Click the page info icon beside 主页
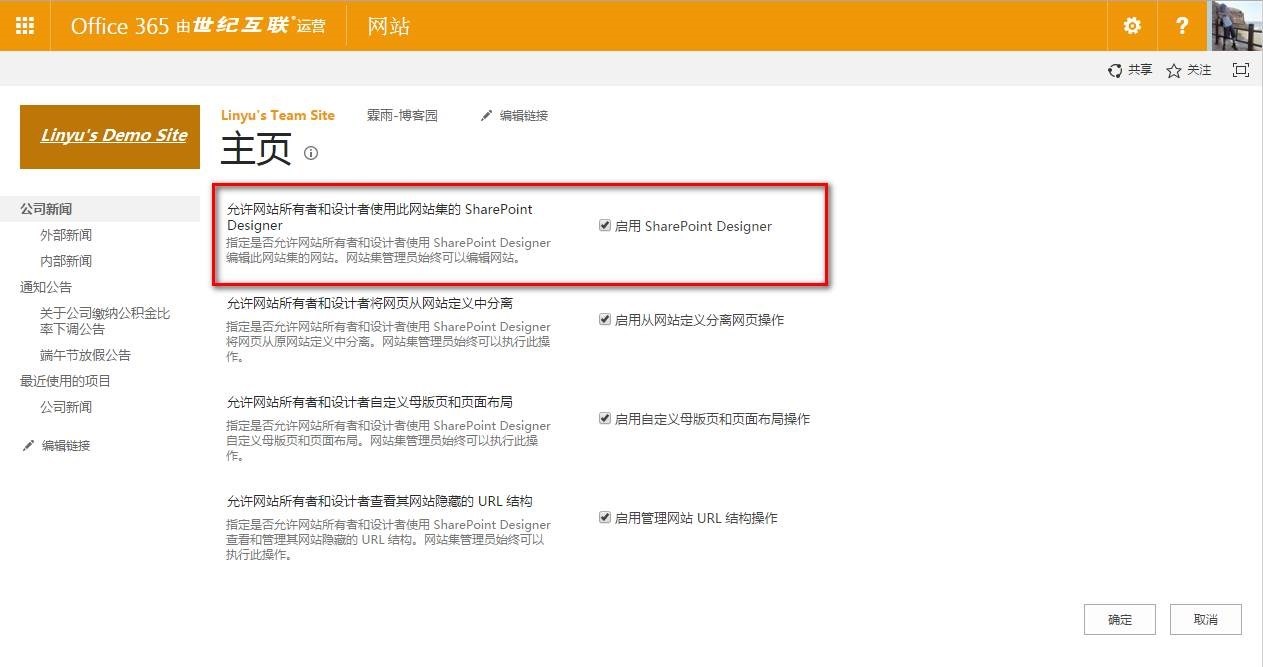Screen dimensions: 1263x667 pyautogui.click(x=311, y=153)
